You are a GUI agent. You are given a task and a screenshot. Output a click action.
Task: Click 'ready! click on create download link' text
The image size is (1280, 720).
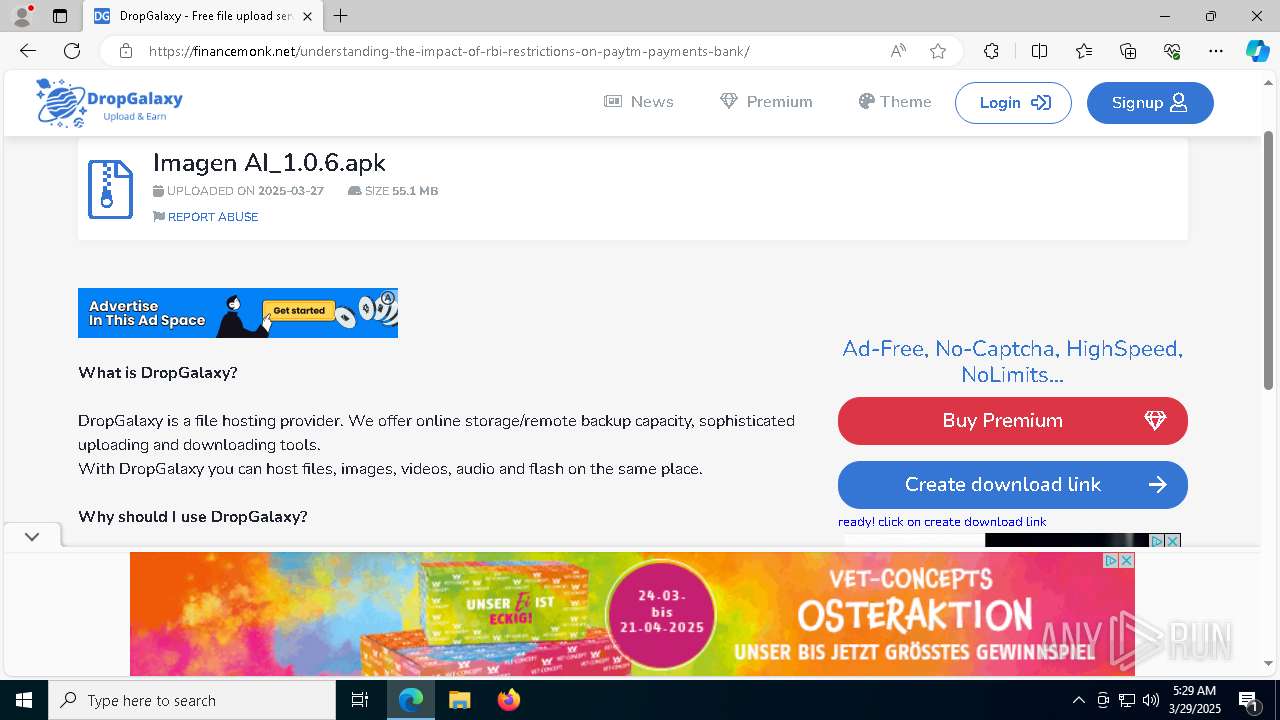942,522
